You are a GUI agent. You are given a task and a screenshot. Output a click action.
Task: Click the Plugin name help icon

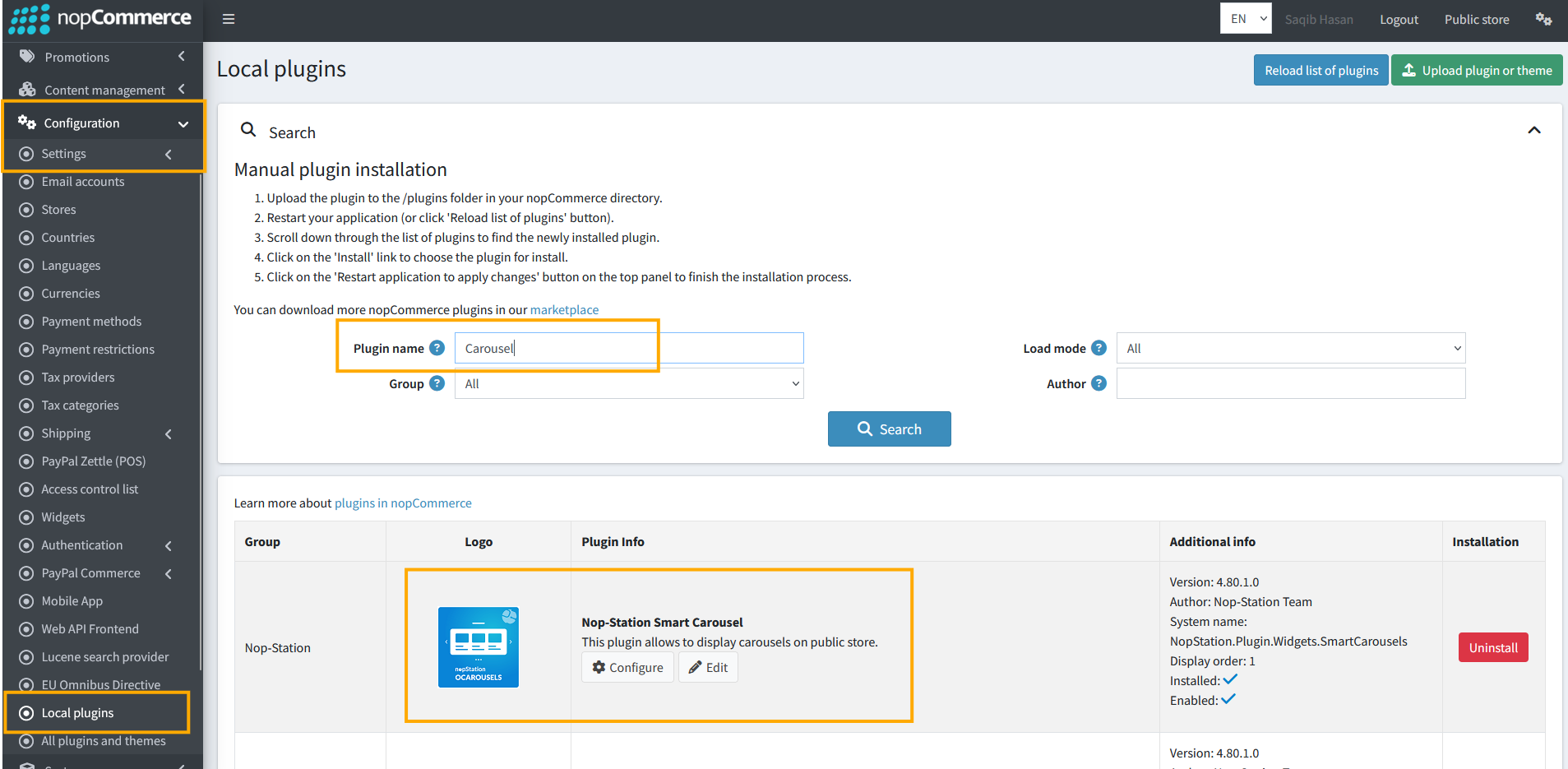437,348
